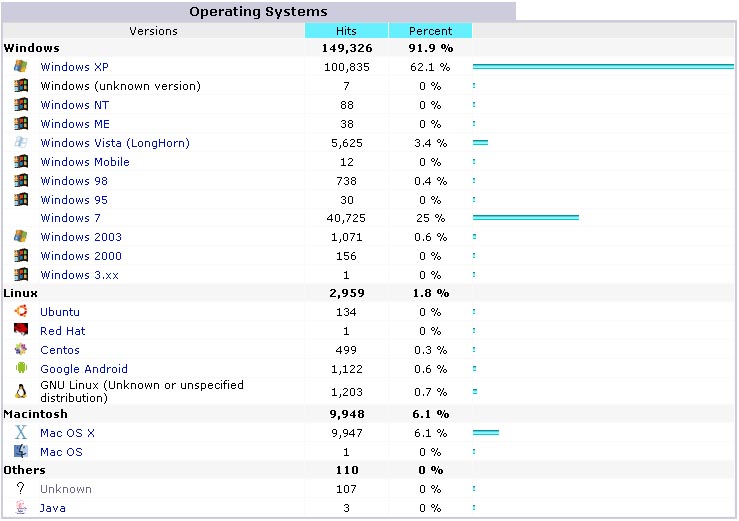739x521 pixels.
Task: Click the Hits column header
Action: (x=346, y=31)
